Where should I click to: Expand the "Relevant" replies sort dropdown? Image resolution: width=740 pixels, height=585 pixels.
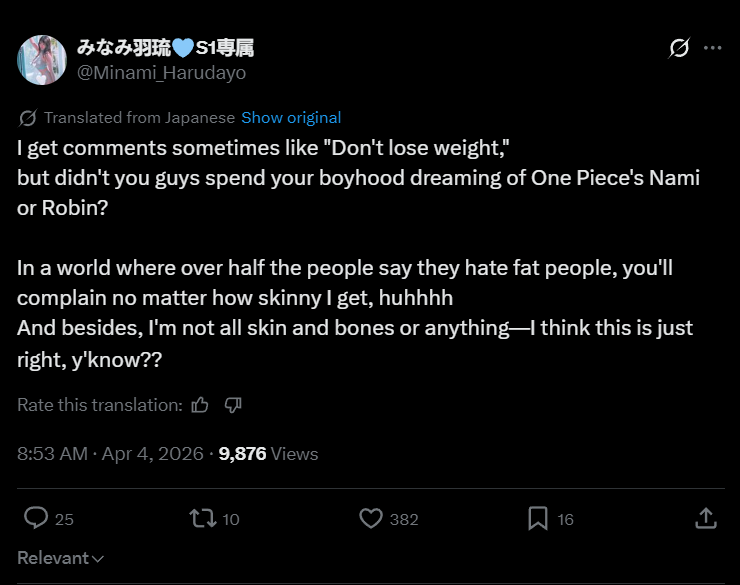click(61, 558)
